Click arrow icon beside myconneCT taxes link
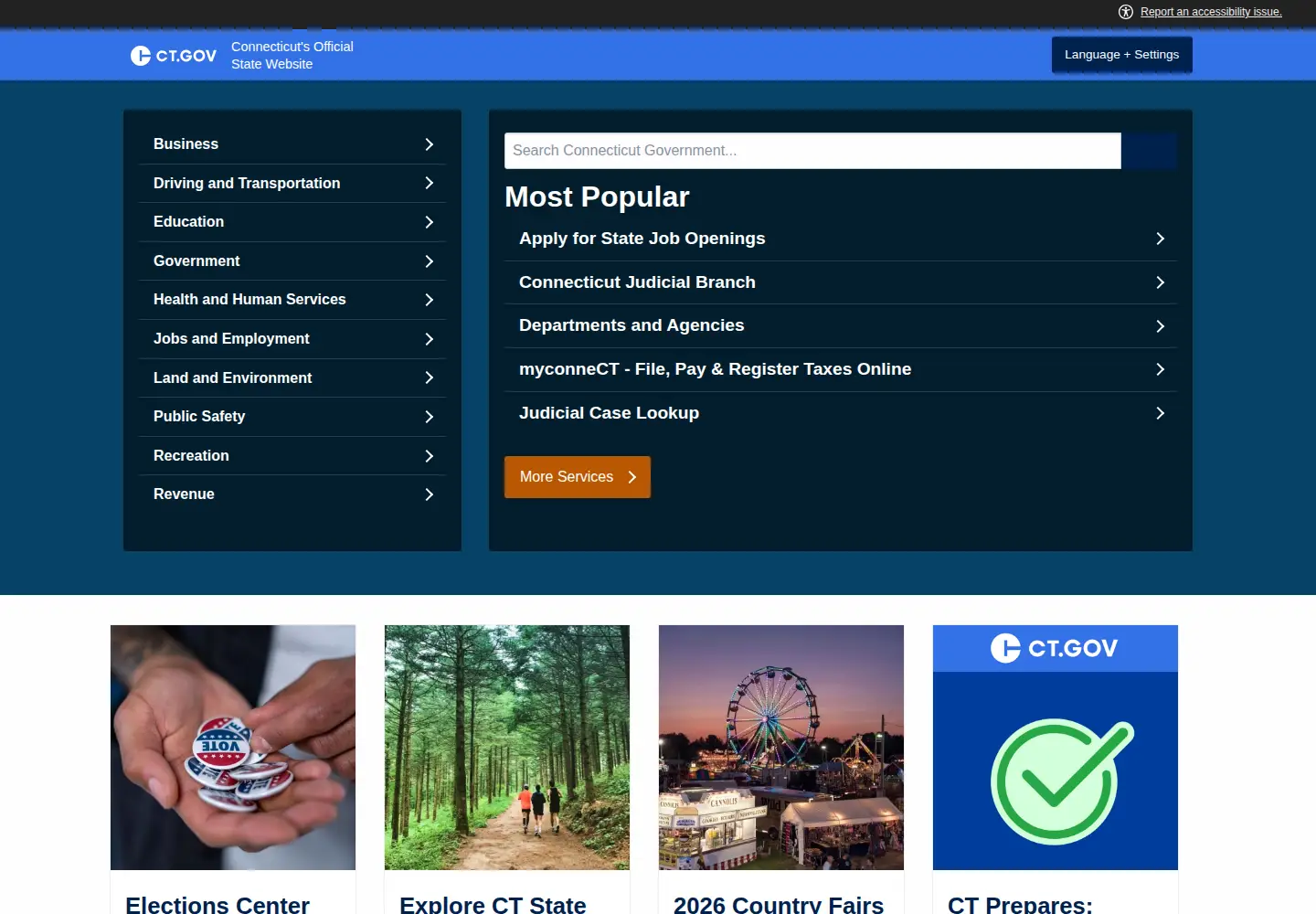1316x914 pixels. tap(1160, 369)
